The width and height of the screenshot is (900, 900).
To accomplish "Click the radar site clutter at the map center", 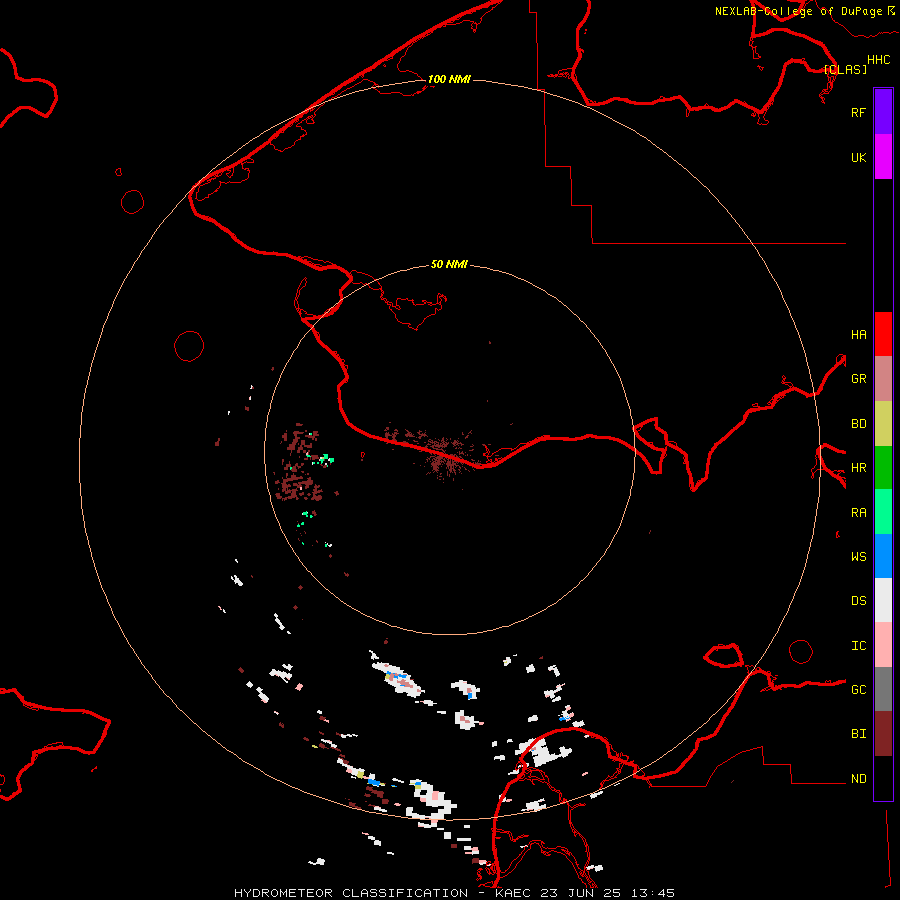I will [448, 457].
